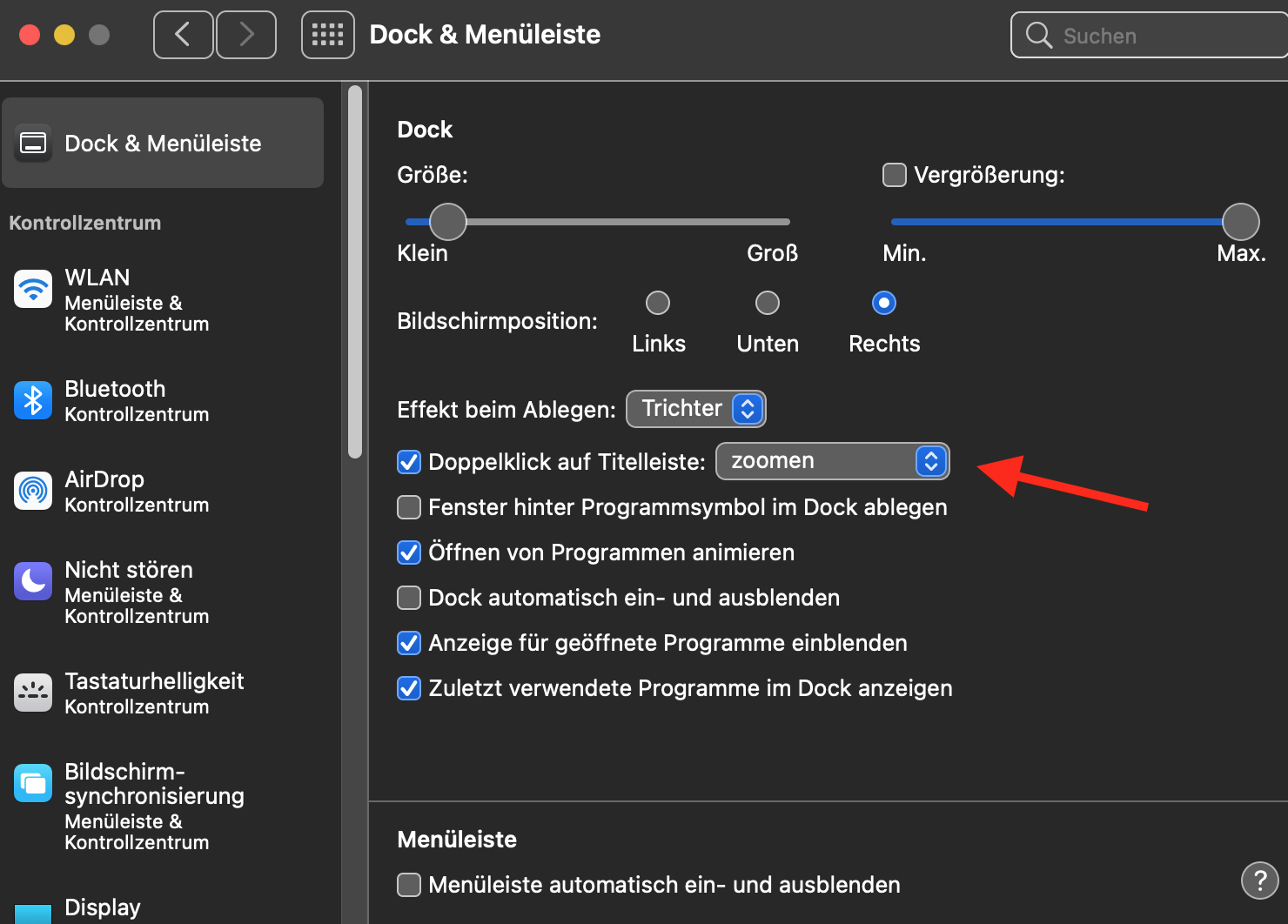The width and height of the screenshot is (1288, 924).
Task: Uncheck Öffnen von Programmen animieren
Action: (x=409, y=552)
